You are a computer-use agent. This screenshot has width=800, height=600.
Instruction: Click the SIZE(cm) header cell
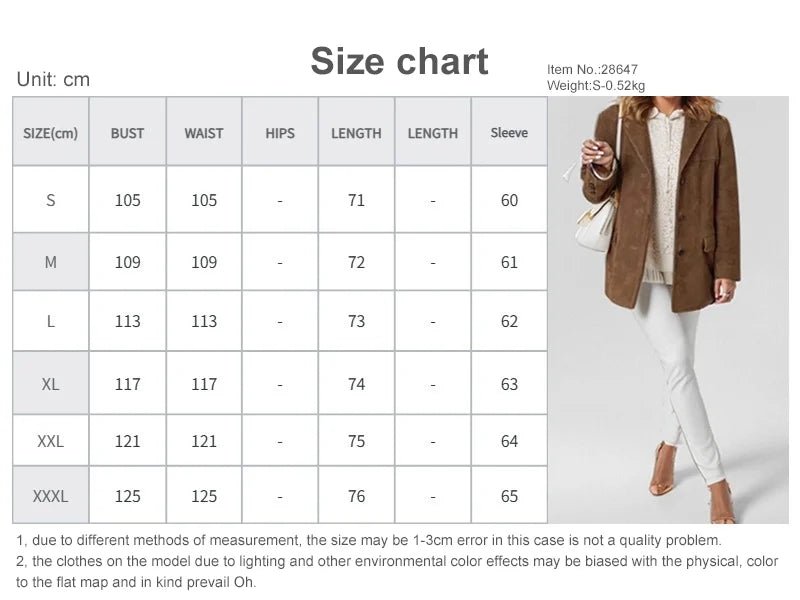(50, 133)
